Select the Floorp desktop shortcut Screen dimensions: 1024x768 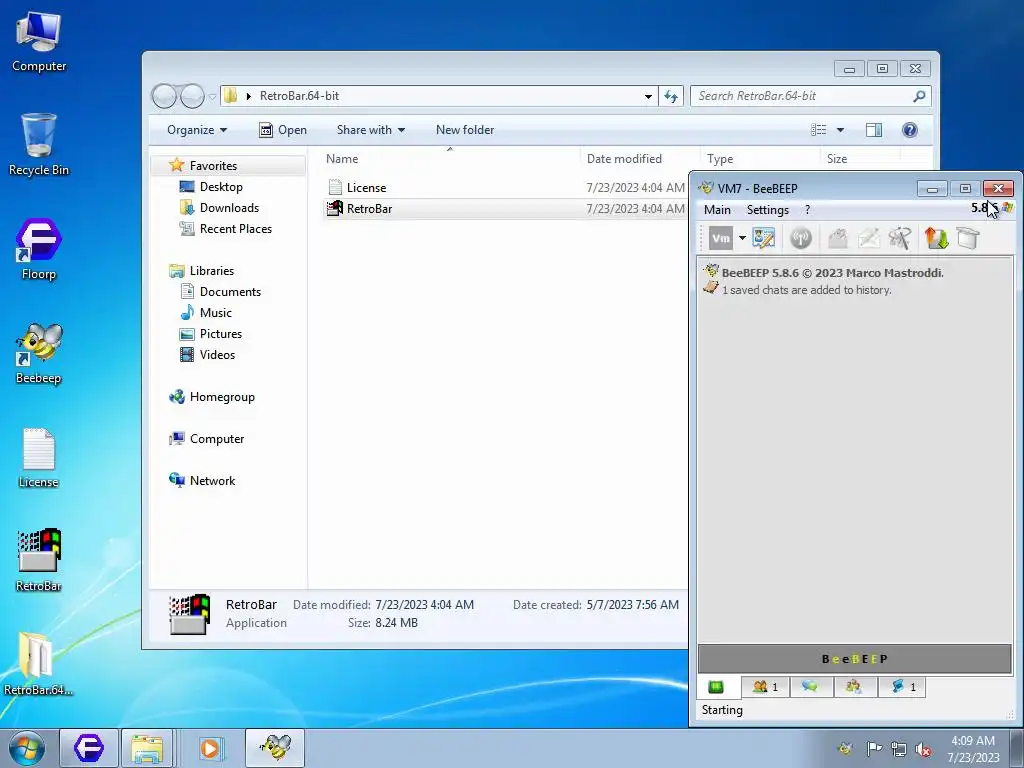pos(39,249)
